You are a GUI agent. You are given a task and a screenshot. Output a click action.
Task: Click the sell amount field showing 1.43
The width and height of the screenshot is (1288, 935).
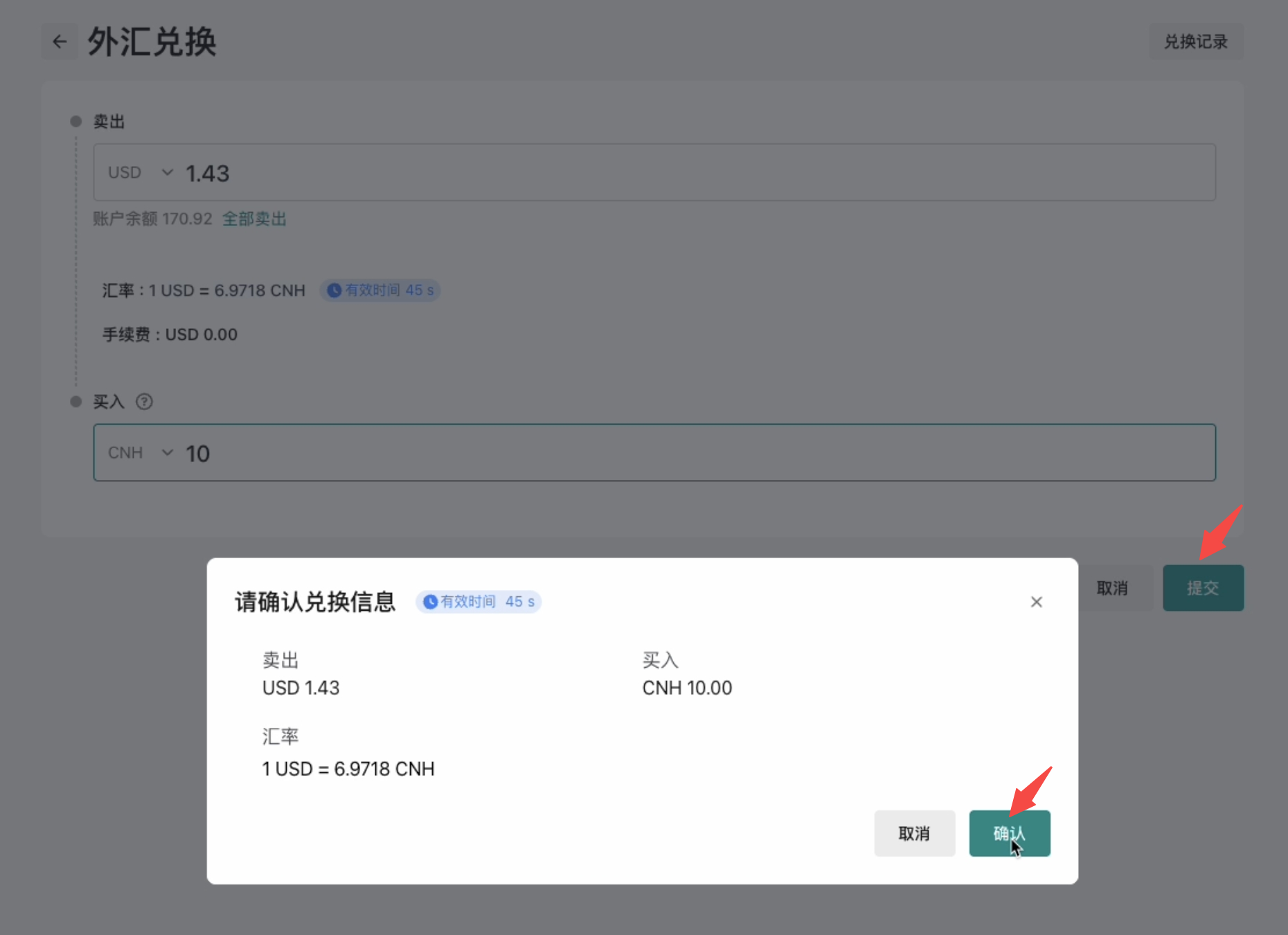coord(692,173)
